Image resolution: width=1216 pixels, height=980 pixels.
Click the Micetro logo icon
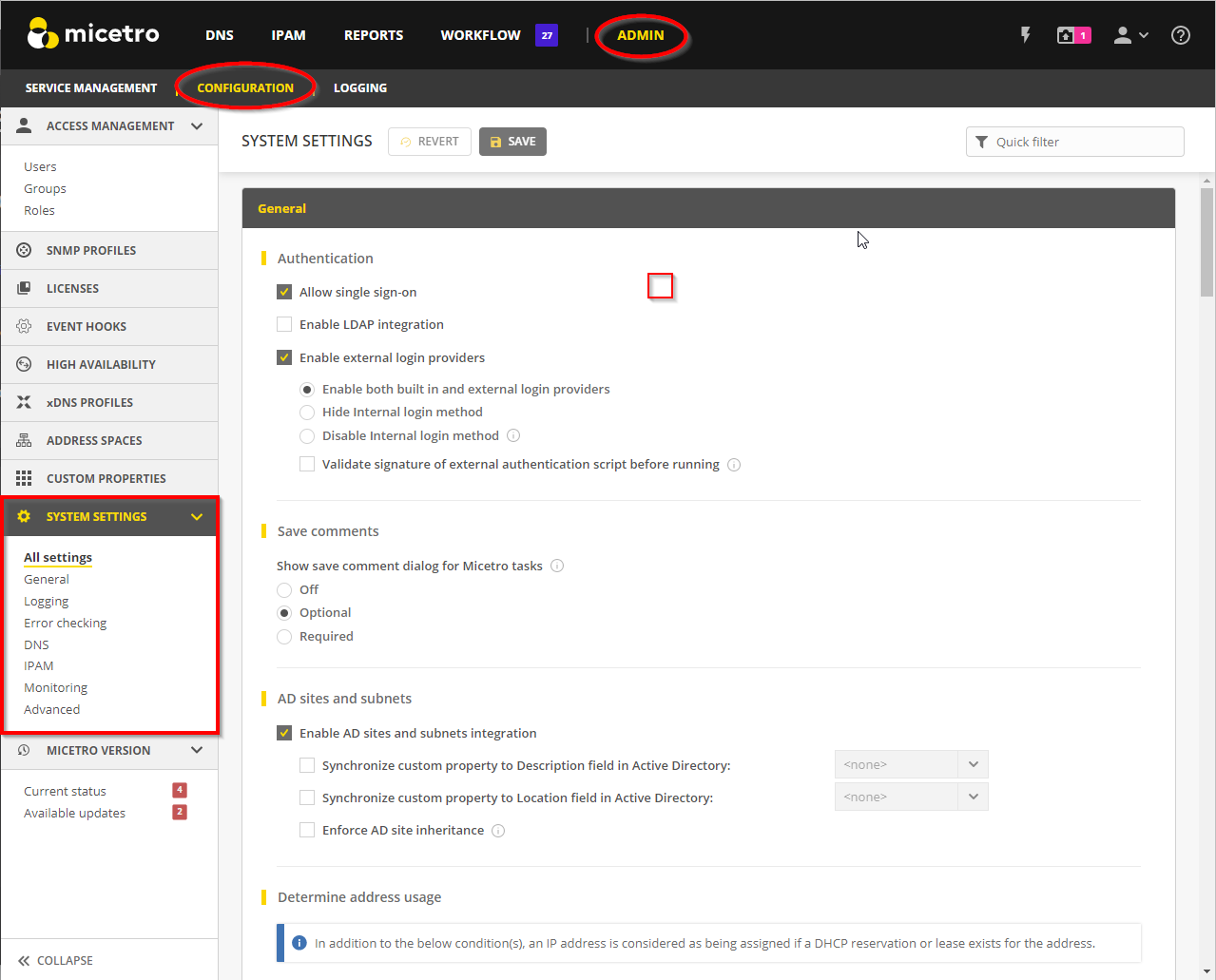(x=43, y=34)
